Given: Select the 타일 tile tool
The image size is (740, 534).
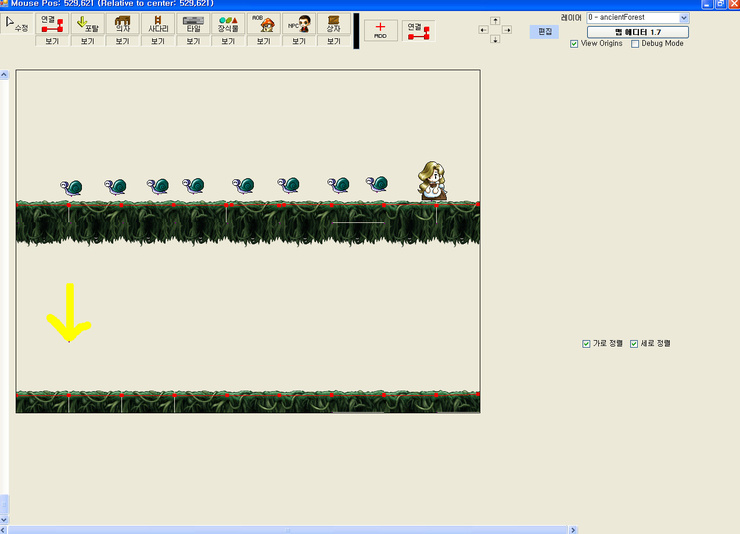Looking at the screenshot, I should pyautogui.click(x=193, y=24).
